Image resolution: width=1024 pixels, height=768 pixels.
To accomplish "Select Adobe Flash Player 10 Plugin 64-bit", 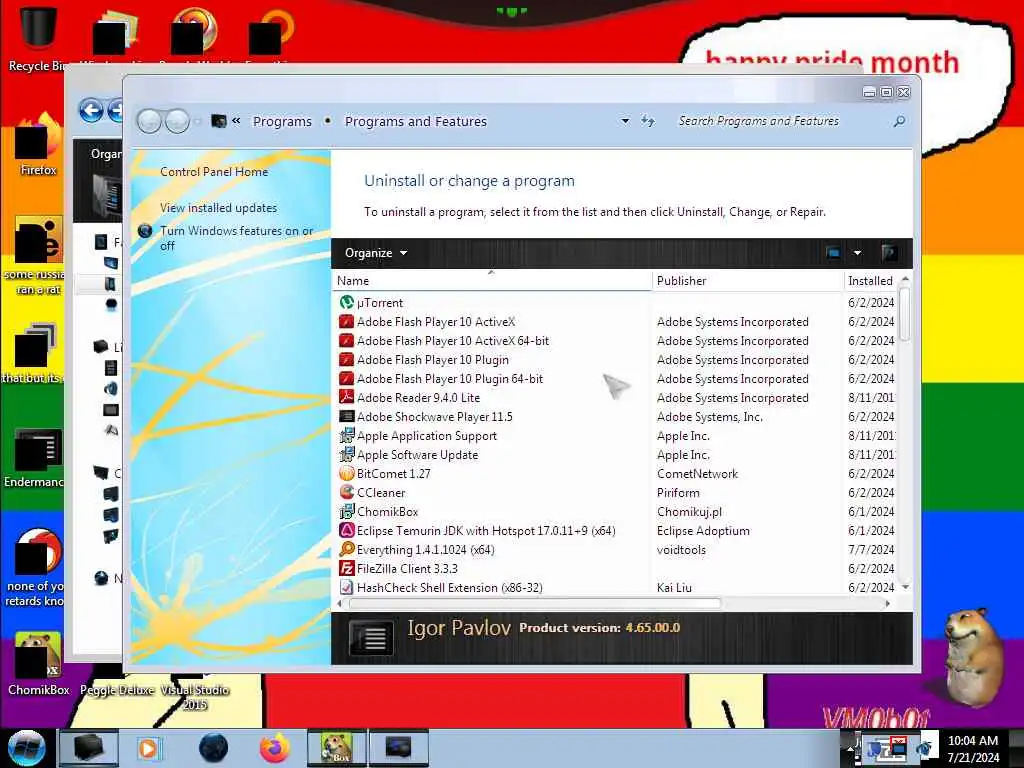I will pyautogui.click(x=450, y=379).
